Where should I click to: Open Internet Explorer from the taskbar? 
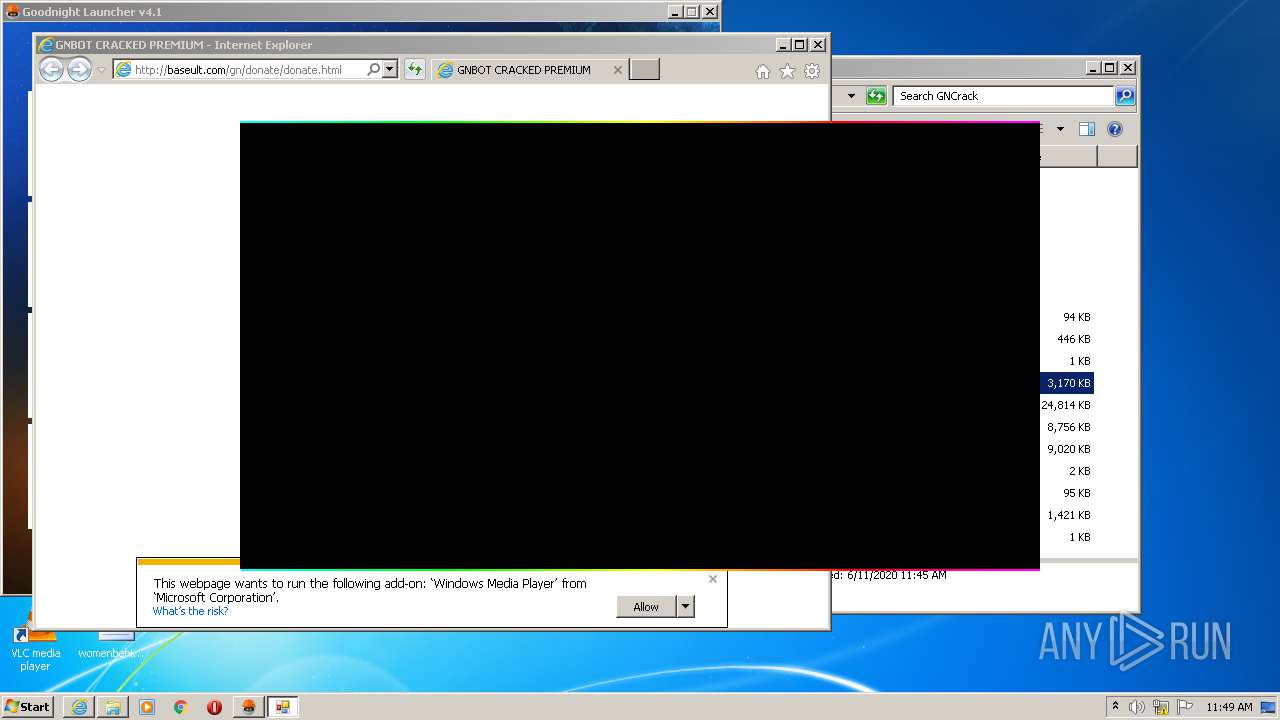pos(79,707)
